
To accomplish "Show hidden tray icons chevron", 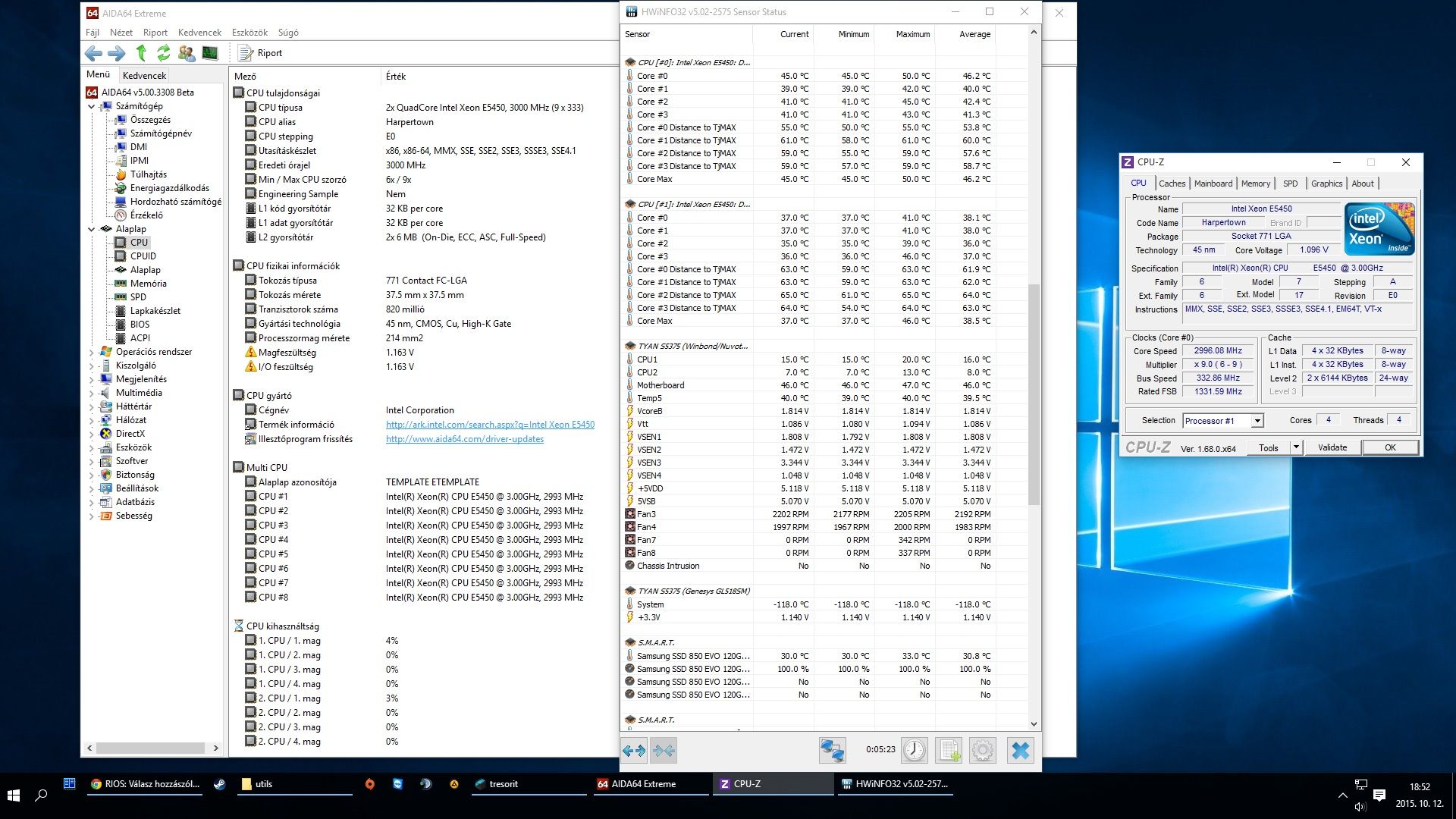I will 1343,795.
